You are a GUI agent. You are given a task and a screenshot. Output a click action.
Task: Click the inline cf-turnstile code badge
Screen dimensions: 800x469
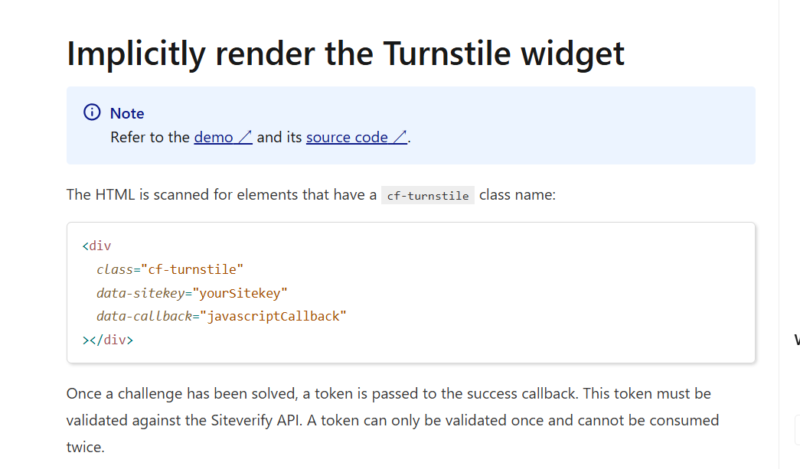427,196
